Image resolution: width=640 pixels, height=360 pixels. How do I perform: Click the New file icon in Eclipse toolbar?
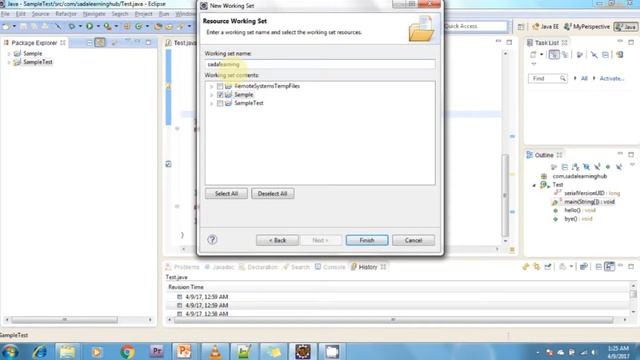pos(6,26)
